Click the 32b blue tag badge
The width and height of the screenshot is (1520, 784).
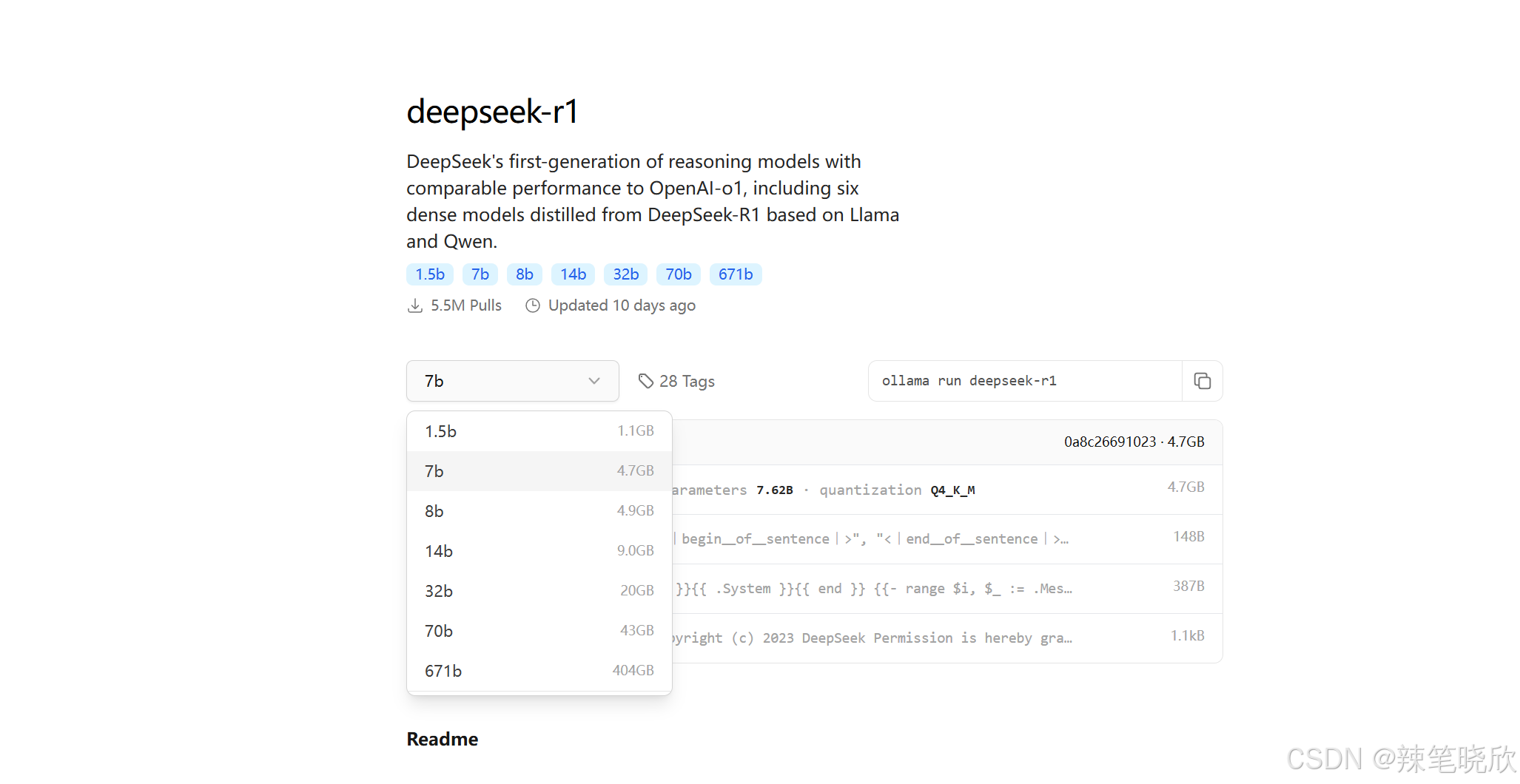[x=626, y=274]
